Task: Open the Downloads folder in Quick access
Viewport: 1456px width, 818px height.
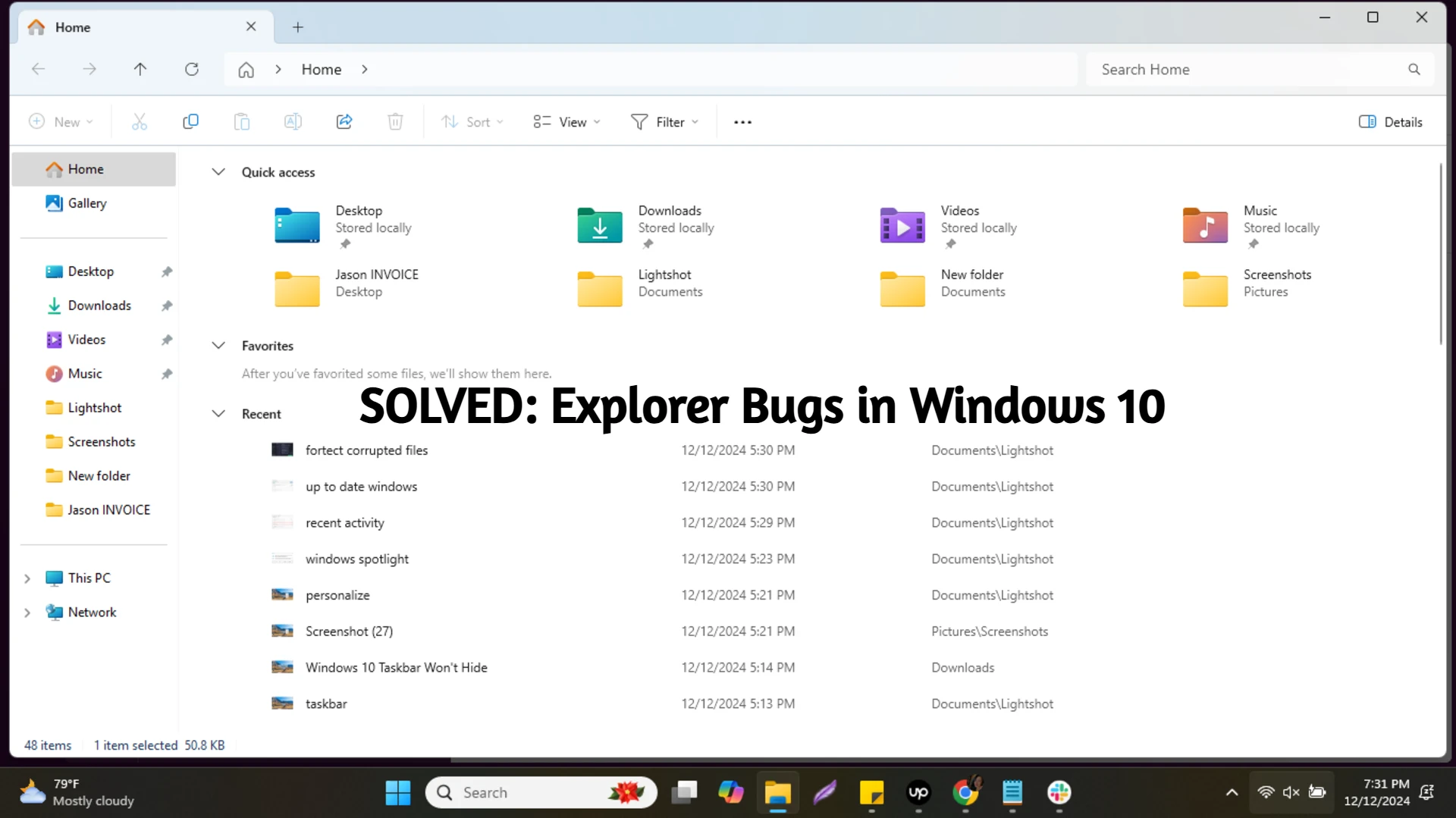Action: pyautogui.click(x=600, y=225)
